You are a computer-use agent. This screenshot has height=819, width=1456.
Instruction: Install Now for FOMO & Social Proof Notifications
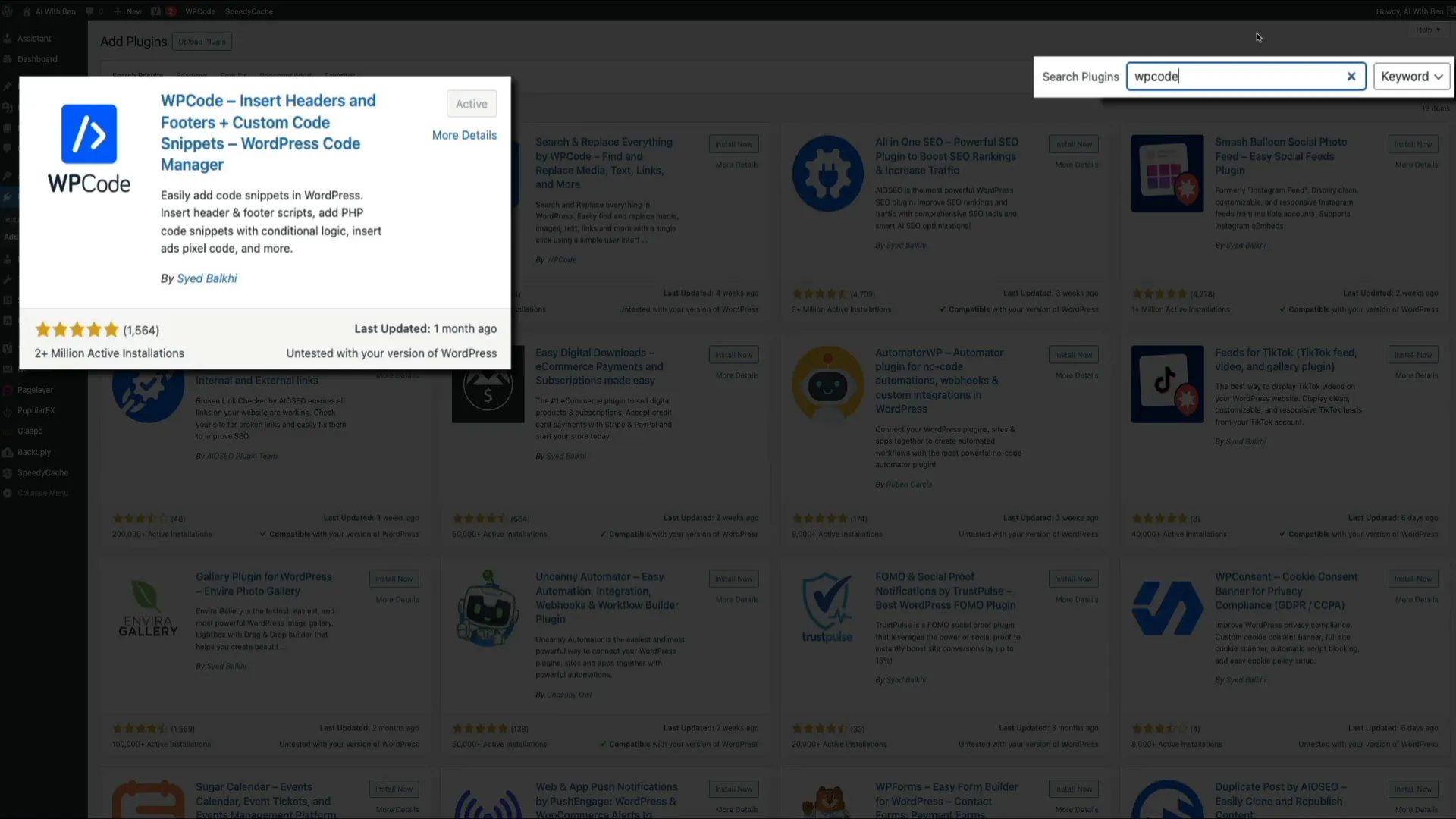1073,579
